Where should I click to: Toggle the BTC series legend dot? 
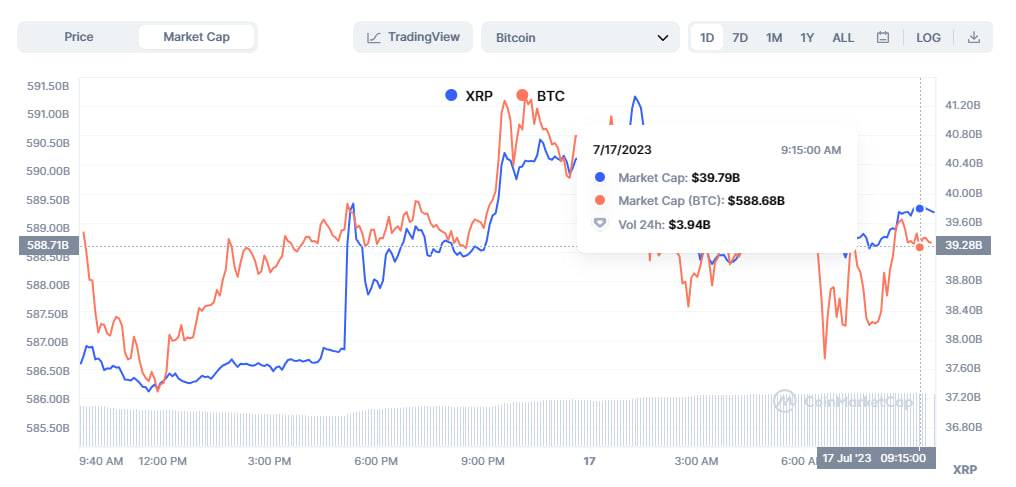pos(522,95)
